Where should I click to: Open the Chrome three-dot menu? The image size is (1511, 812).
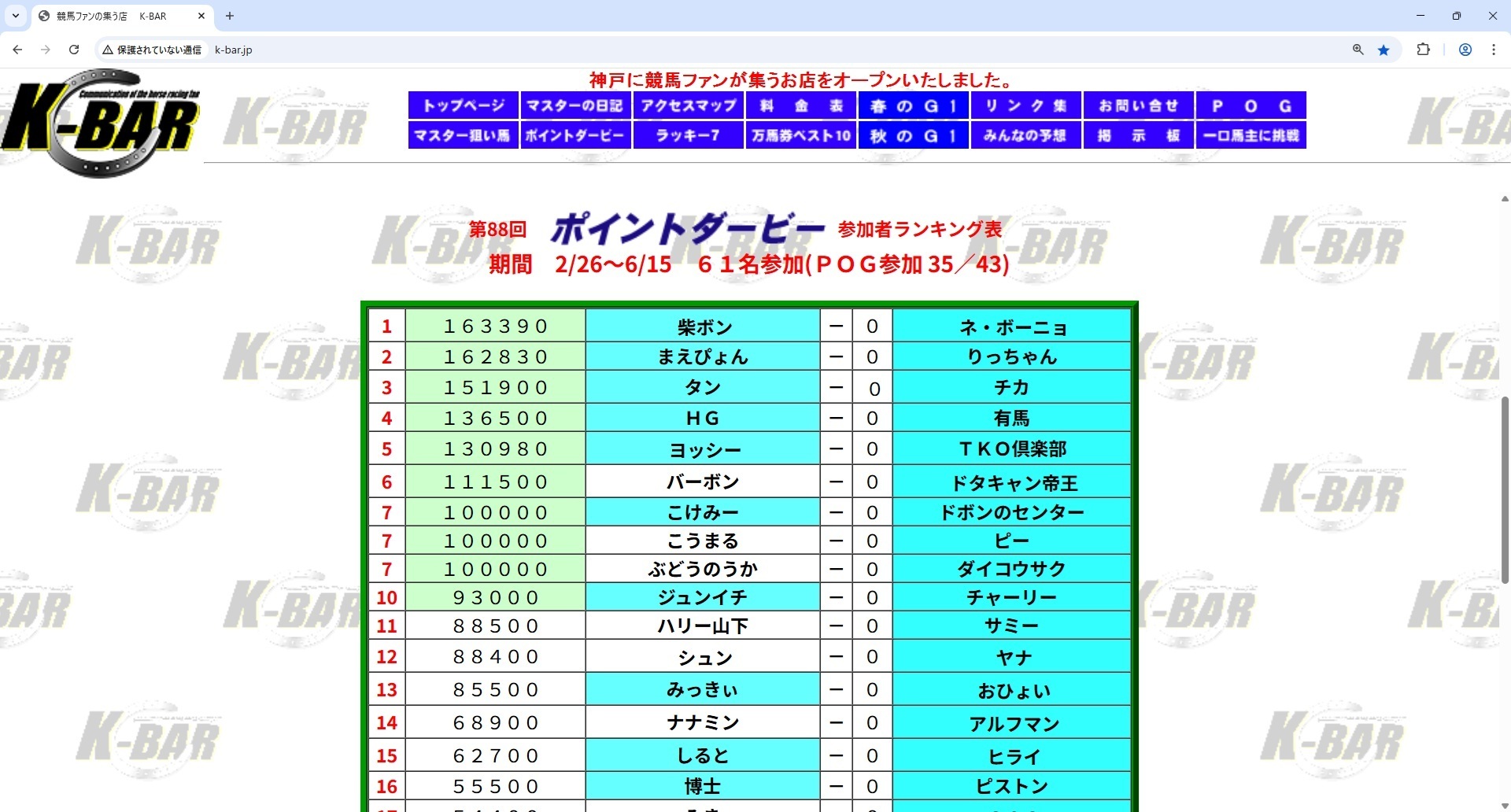1494,50
